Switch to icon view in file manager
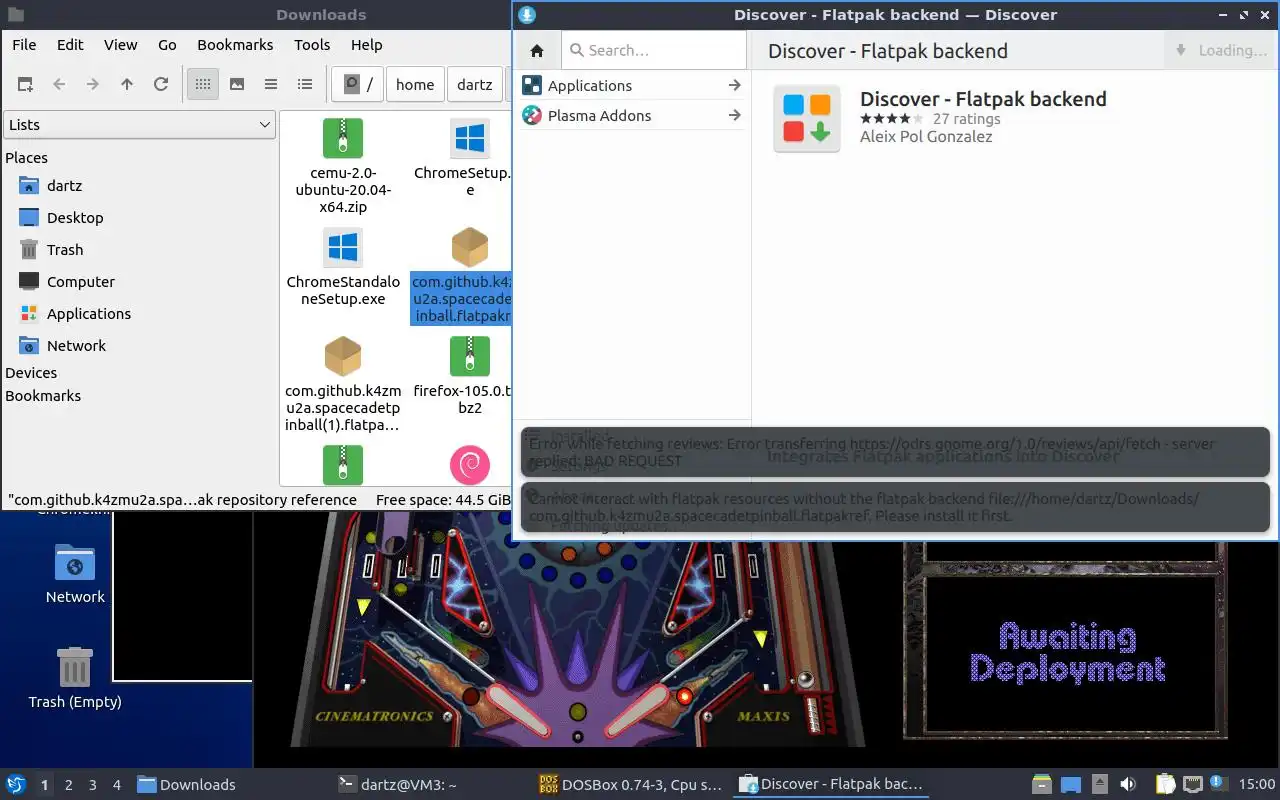 (203, 85)
